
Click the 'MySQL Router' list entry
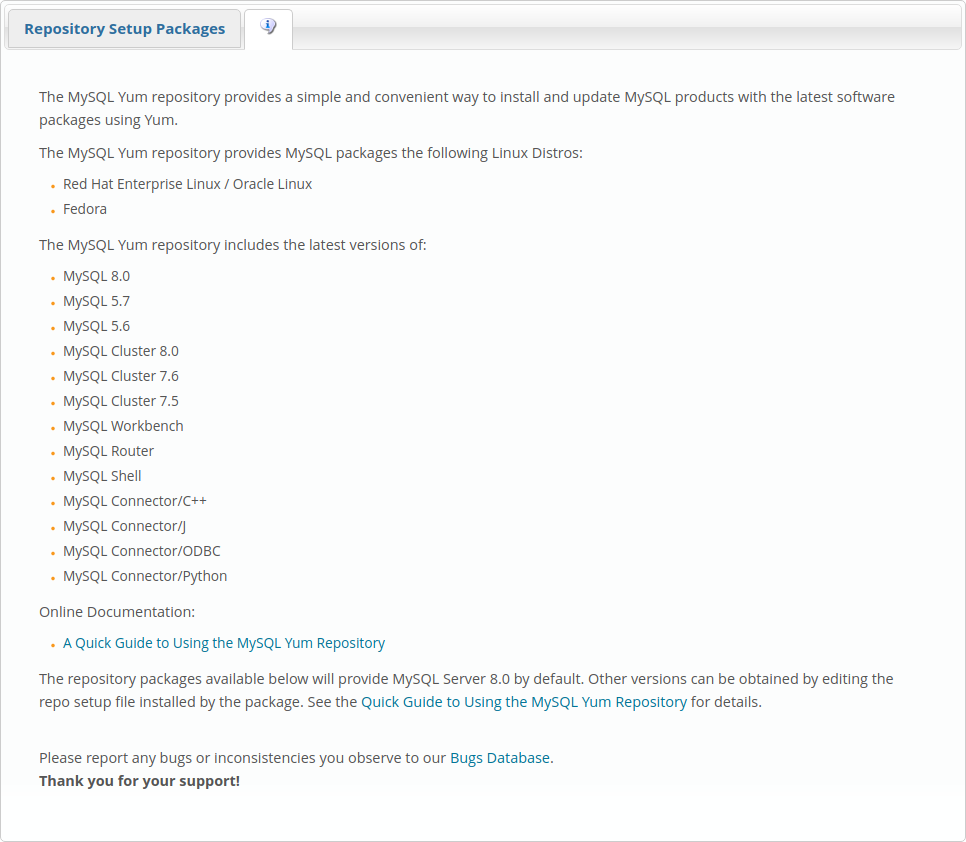[x=108, y=451]
